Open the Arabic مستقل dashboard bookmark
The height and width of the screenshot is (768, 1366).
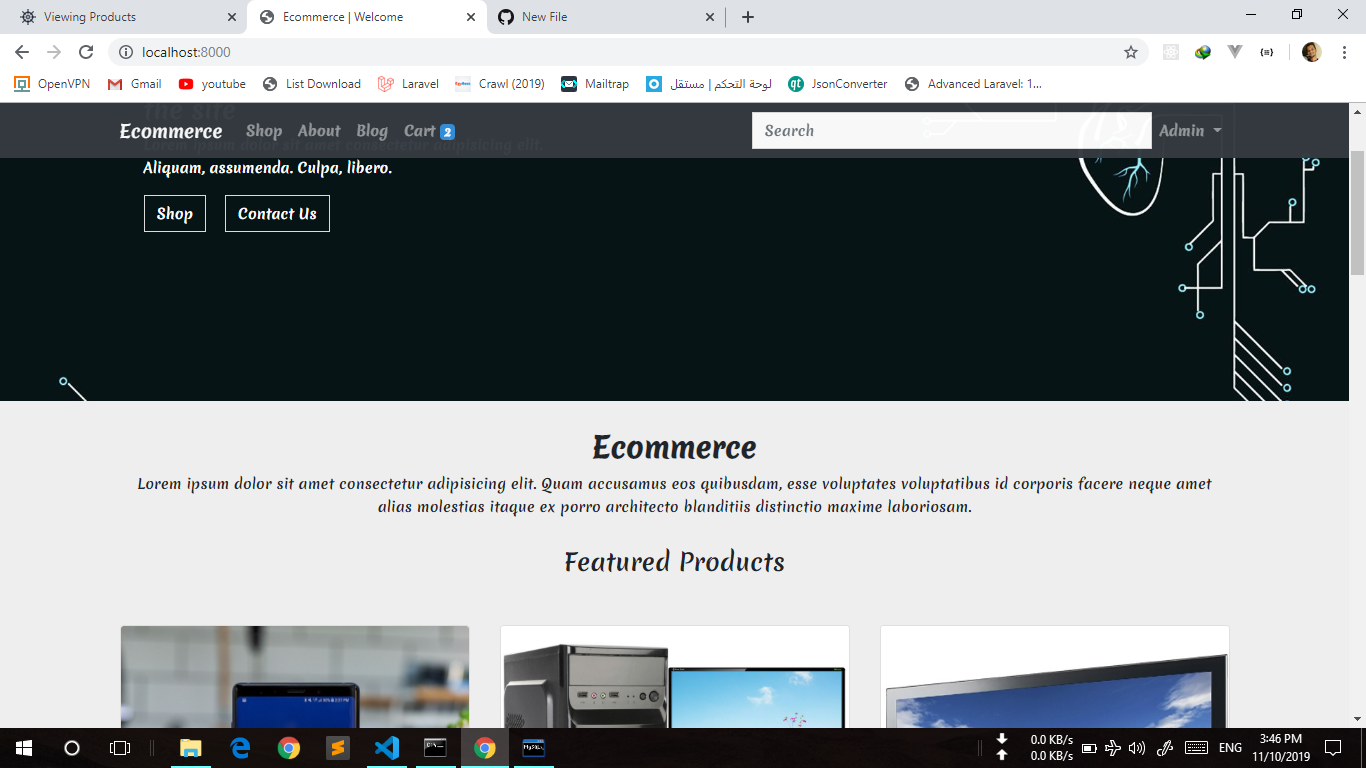pyautogui.click(x=709, y=84)
